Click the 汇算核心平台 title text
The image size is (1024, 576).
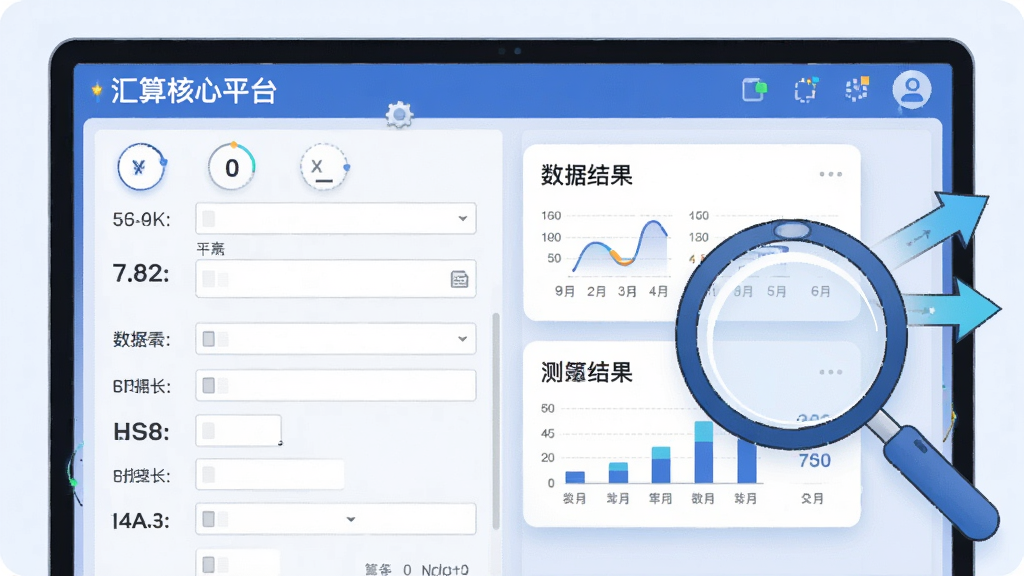(x=193, y=91)
